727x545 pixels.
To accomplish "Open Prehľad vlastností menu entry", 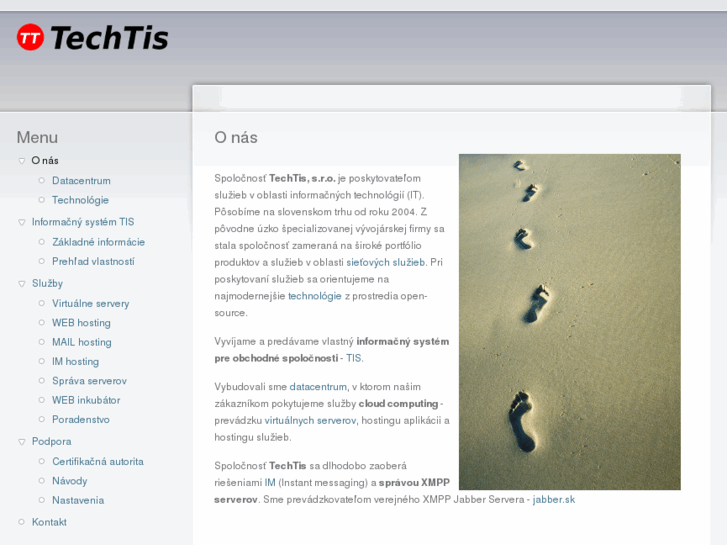I will pyautogui.click(x=93, y=261).
